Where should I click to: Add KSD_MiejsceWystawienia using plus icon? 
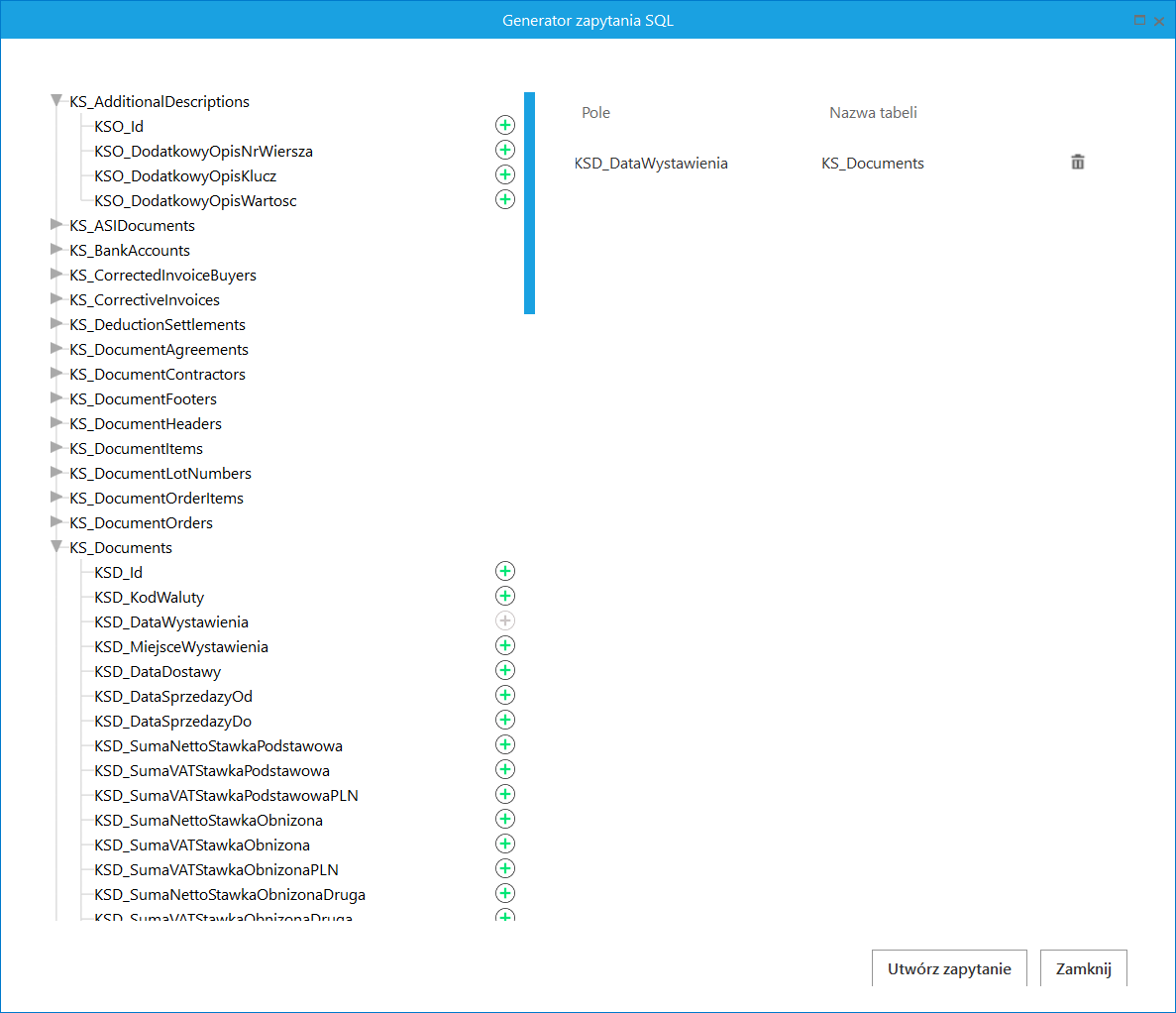click(x=504, y=645)
